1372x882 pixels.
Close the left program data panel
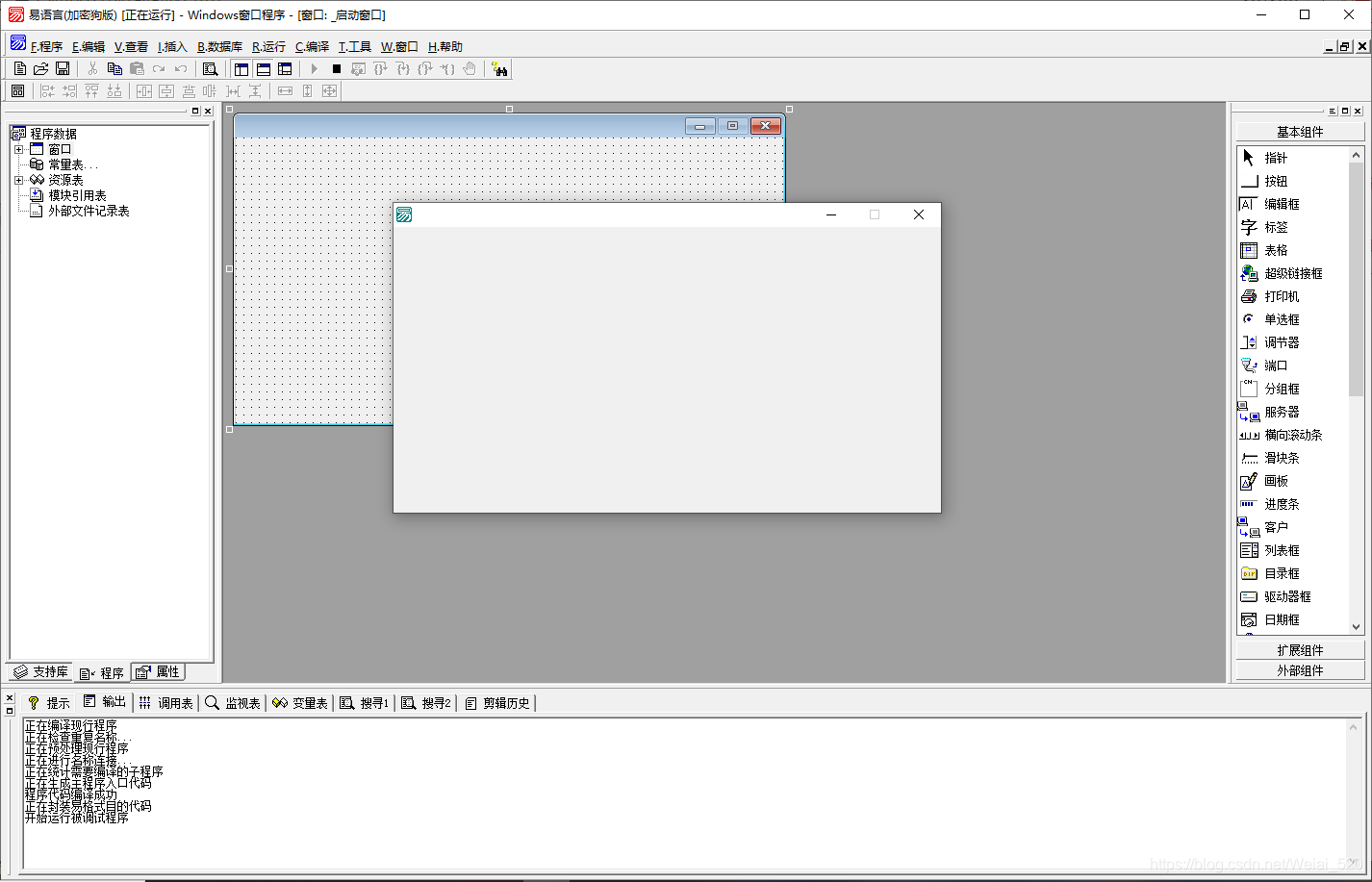(208, 112)
